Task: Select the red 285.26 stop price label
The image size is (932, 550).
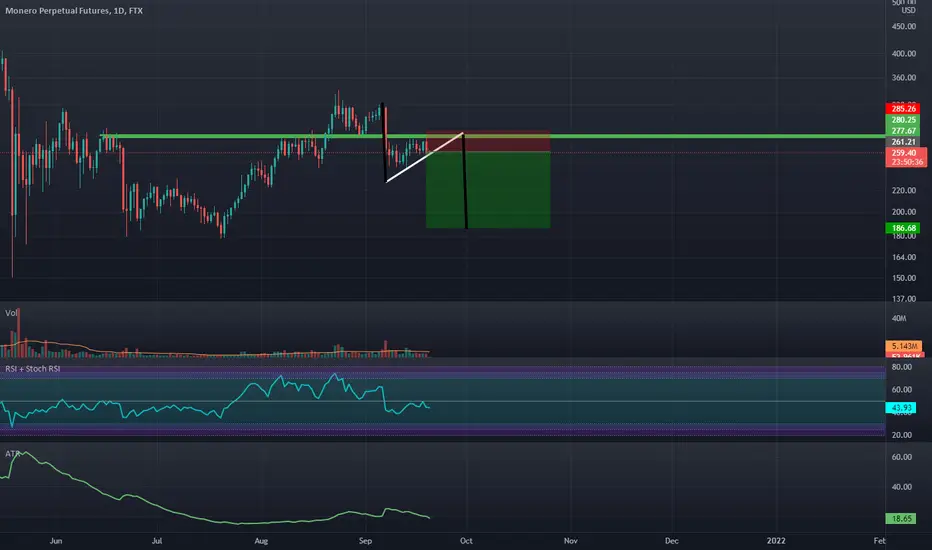Action: point(902,109)
